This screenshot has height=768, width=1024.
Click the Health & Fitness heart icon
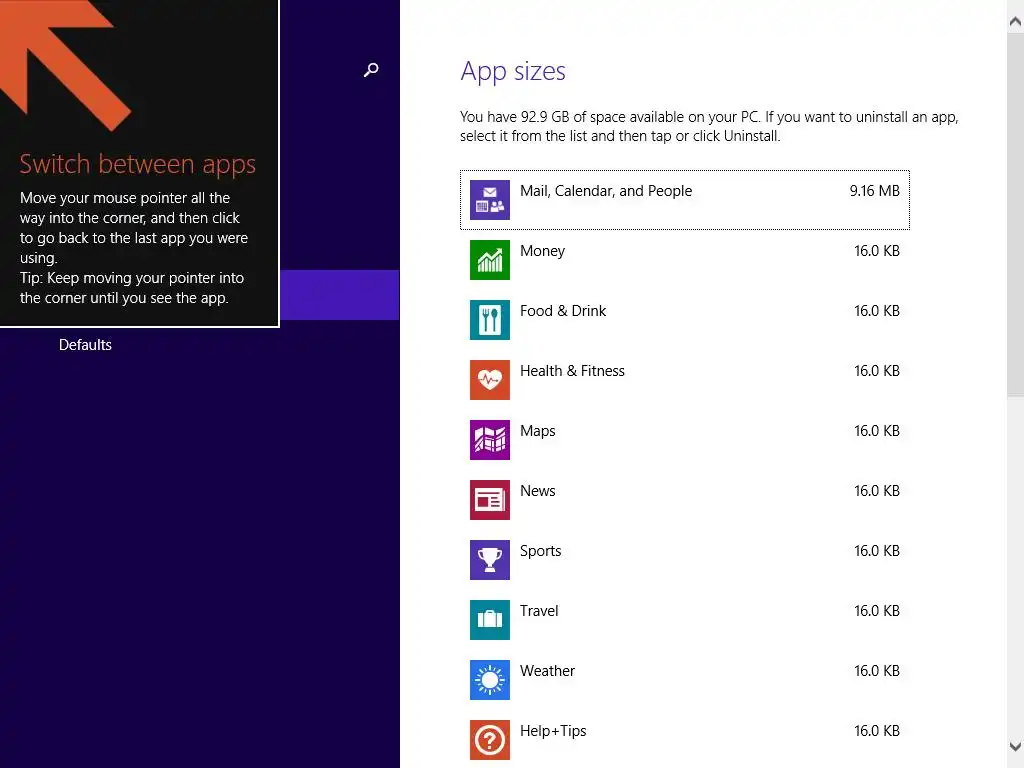coord(490,380)
